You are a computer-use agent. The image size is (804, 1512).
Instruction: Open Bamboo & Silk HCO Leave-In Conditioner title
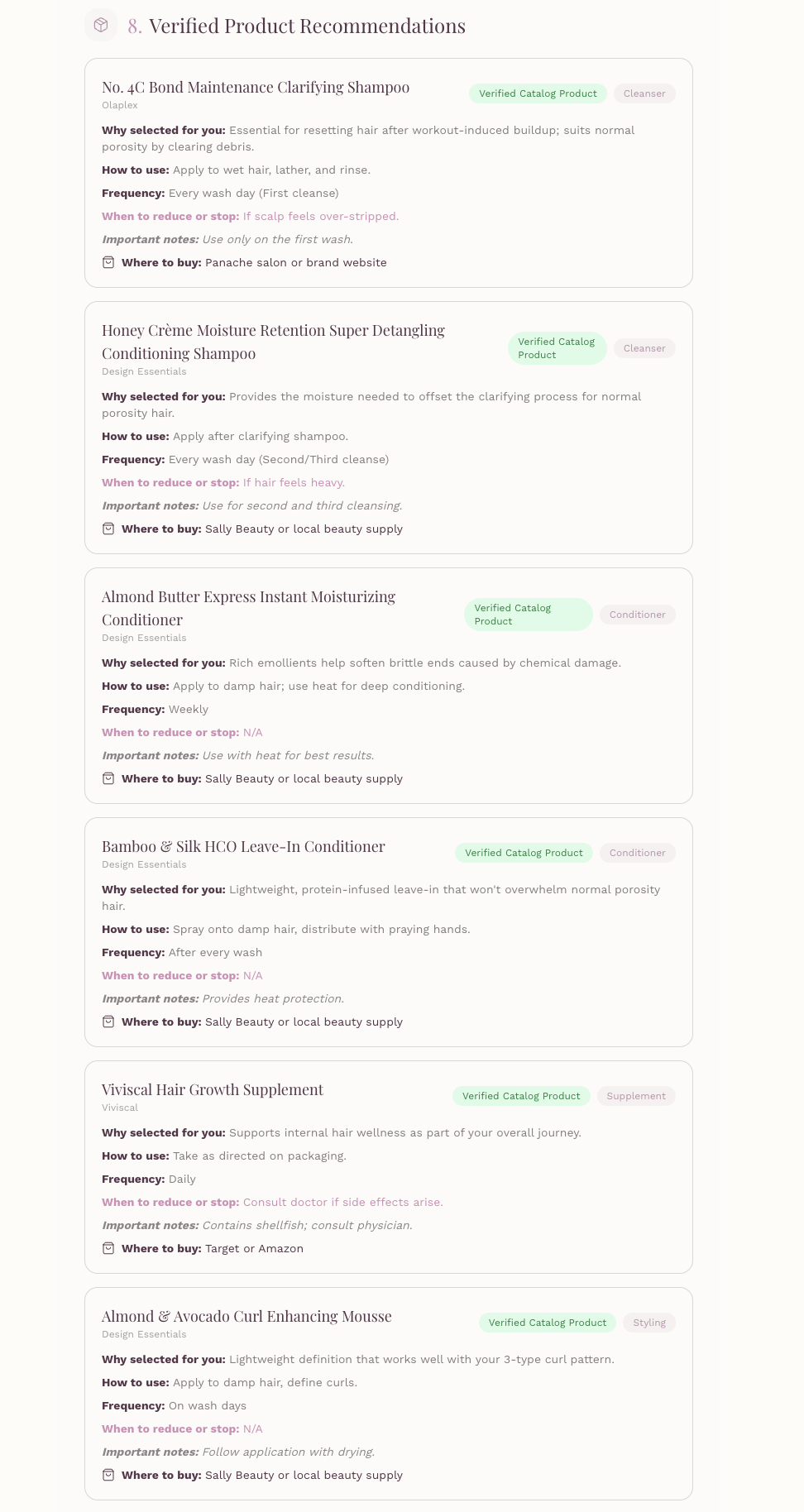pyautogui.click(x=243, y=846)
